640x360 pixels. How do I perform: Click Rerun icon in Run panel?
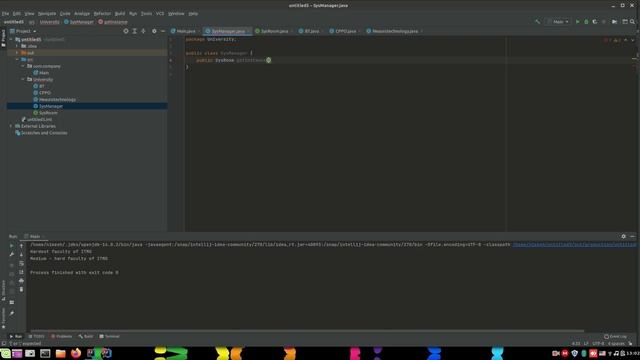(x=11, y=246)
